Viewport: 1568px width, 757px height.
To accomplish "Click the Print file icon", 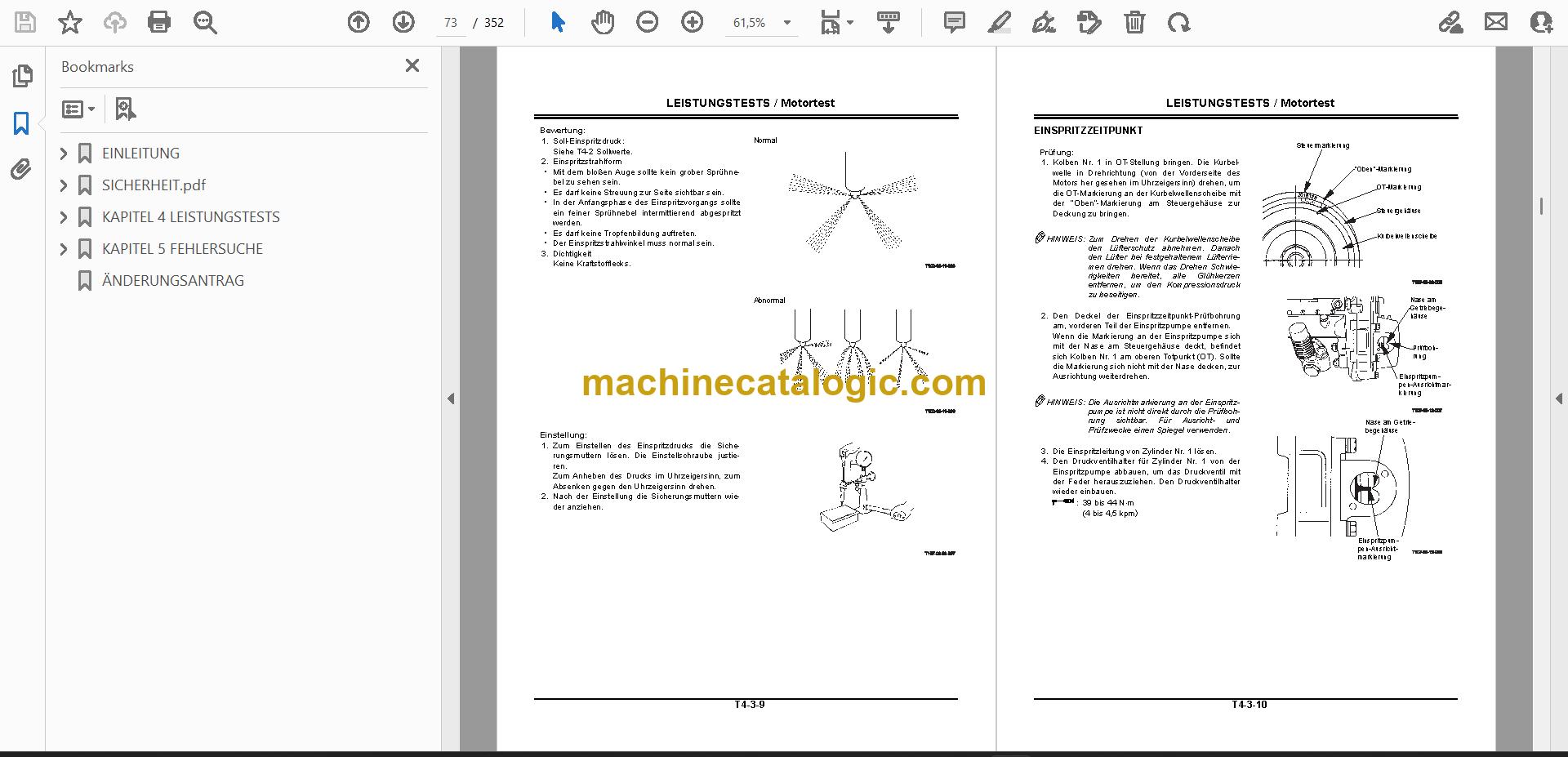I will click(159, 22).
